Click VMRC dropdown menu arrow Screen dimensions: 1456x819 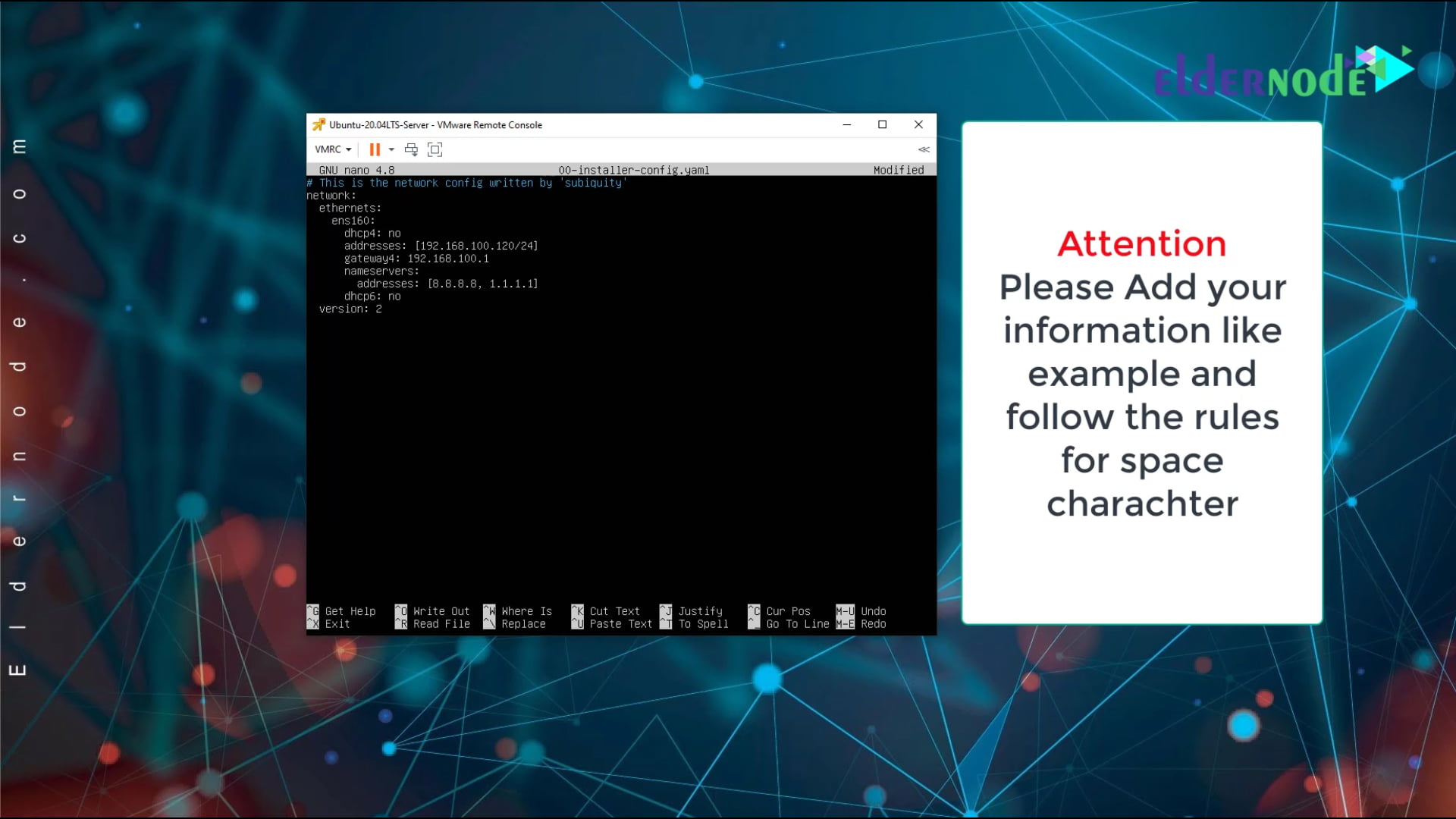[348, 149]
